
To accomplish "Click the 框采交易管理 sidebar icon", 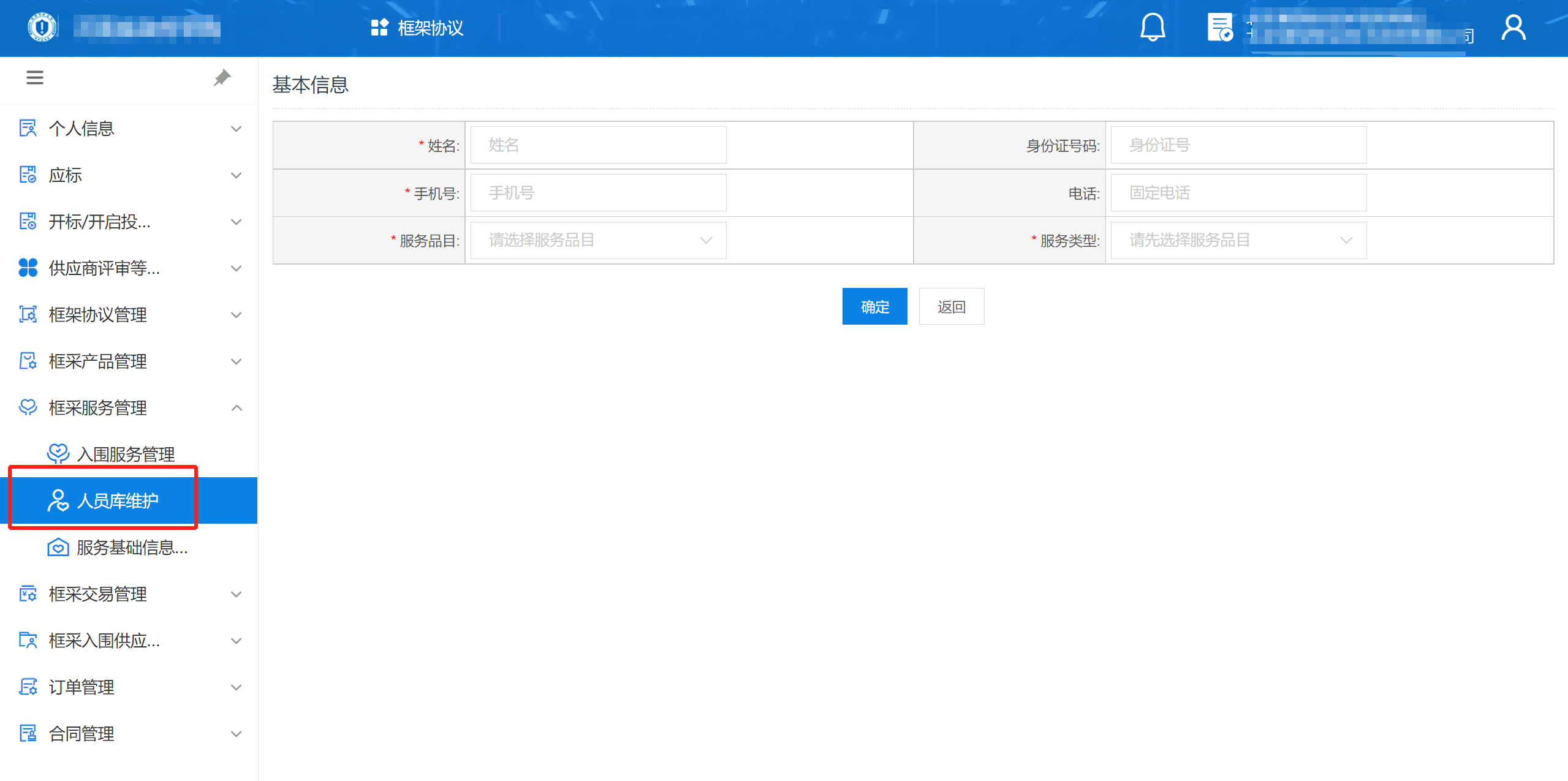I will click(x=28, y=594).
